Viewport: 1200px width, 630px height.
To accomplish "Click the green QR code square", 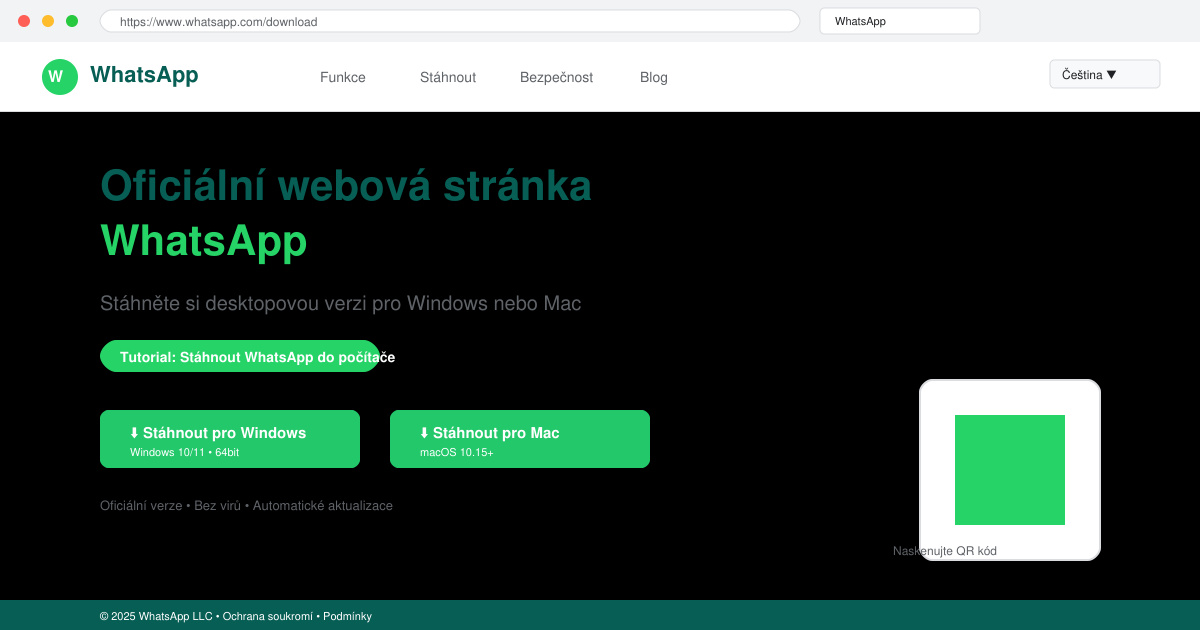I will click(1010, 470).
